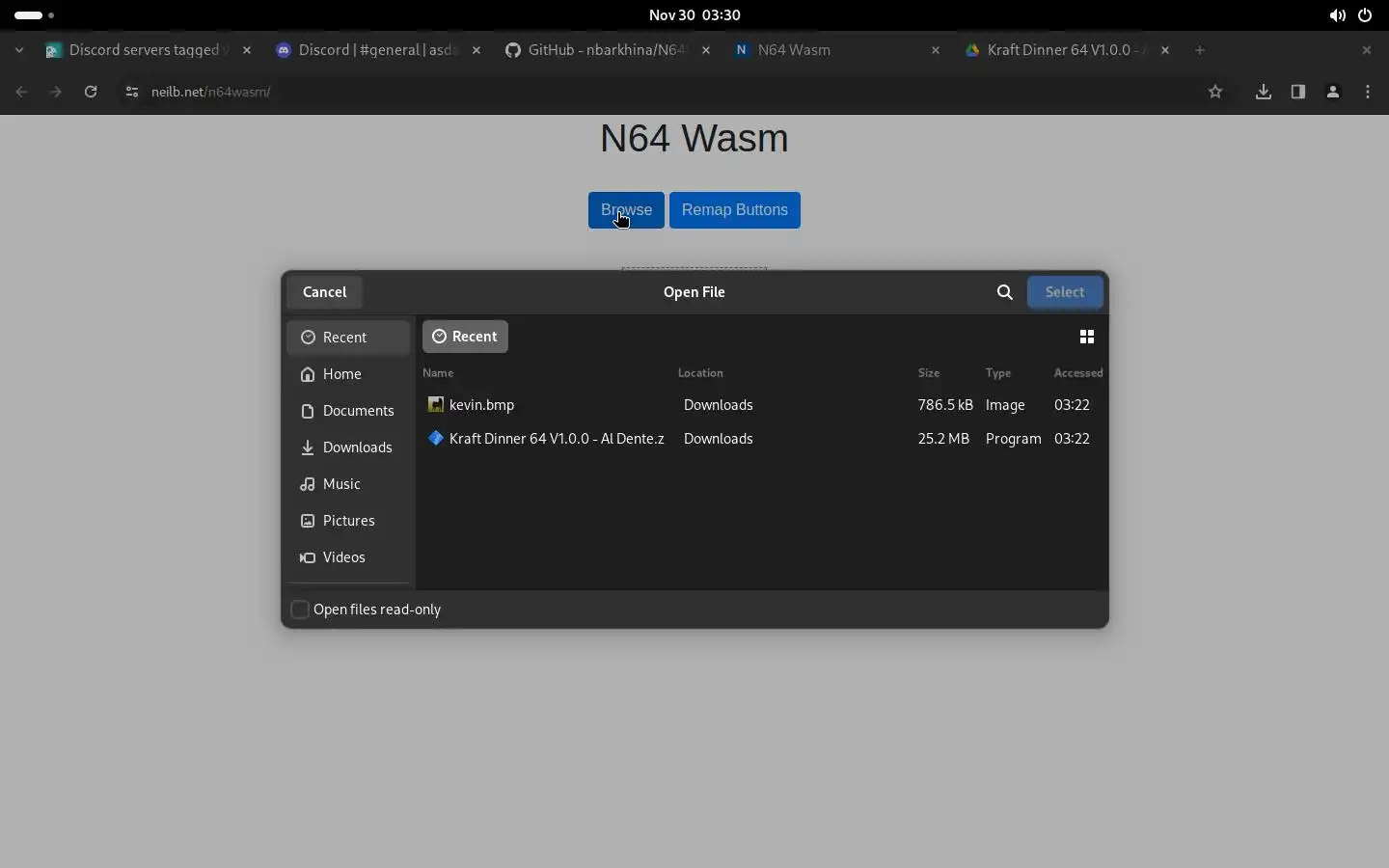
Task: Sort files by Name column
Action: pyautogui.click(x=438, y=373)
